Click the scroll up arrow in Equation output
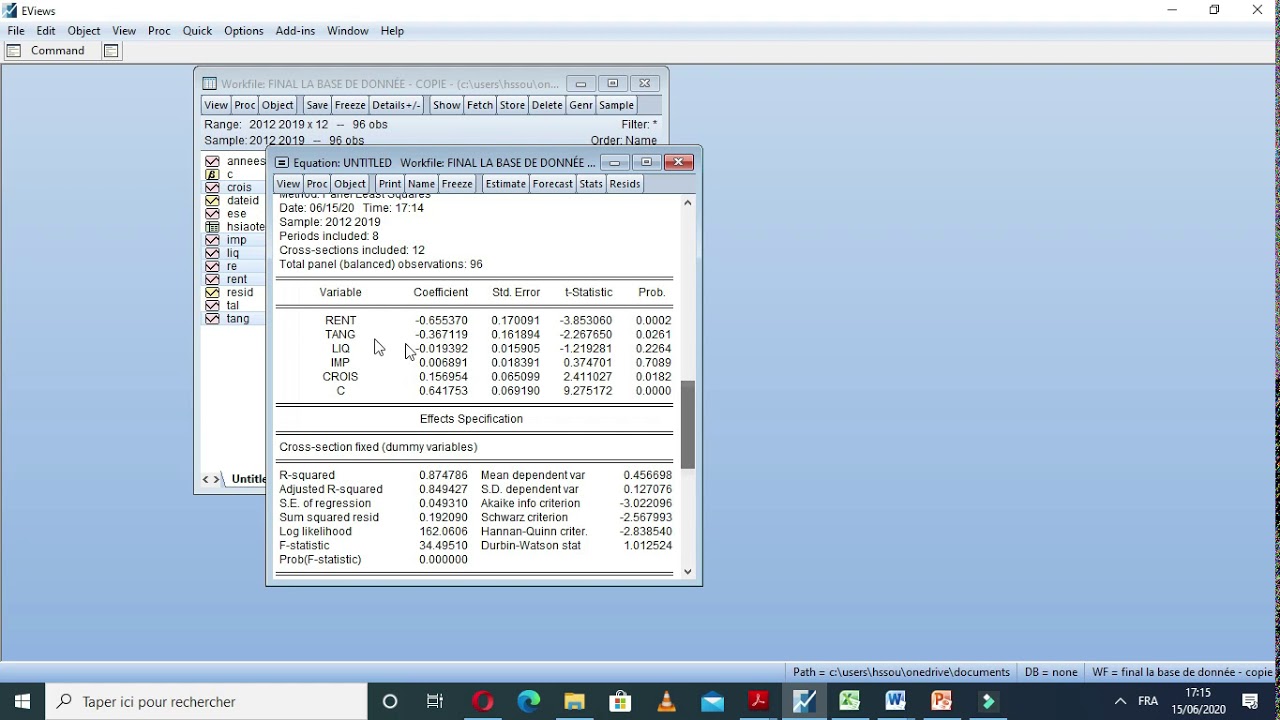The width and height of the screenshot is (1280, 720). coord(688,203)
